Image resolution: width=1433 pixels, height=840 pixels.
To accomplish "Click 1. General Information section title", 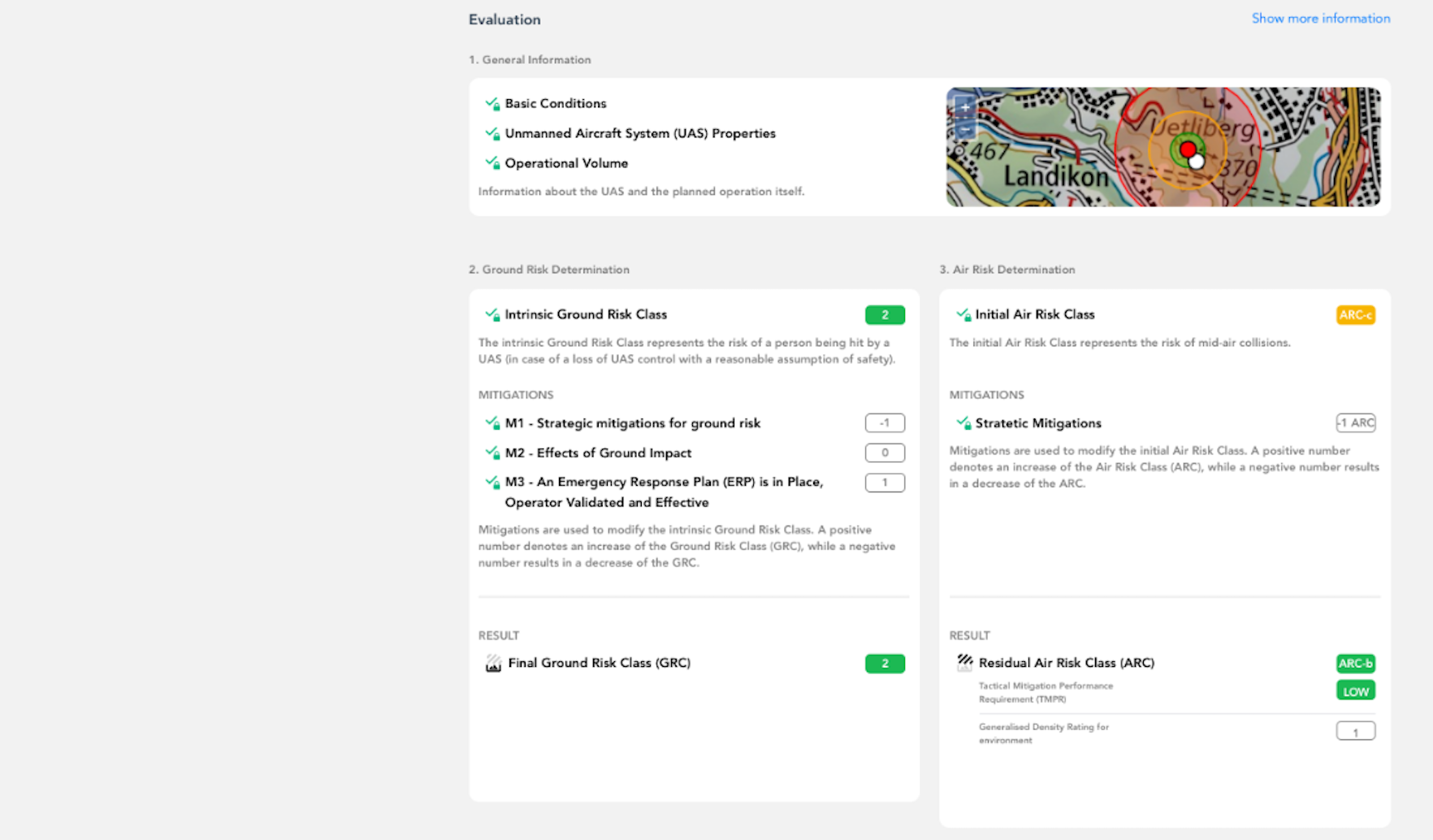I will [x=530, y=60].
